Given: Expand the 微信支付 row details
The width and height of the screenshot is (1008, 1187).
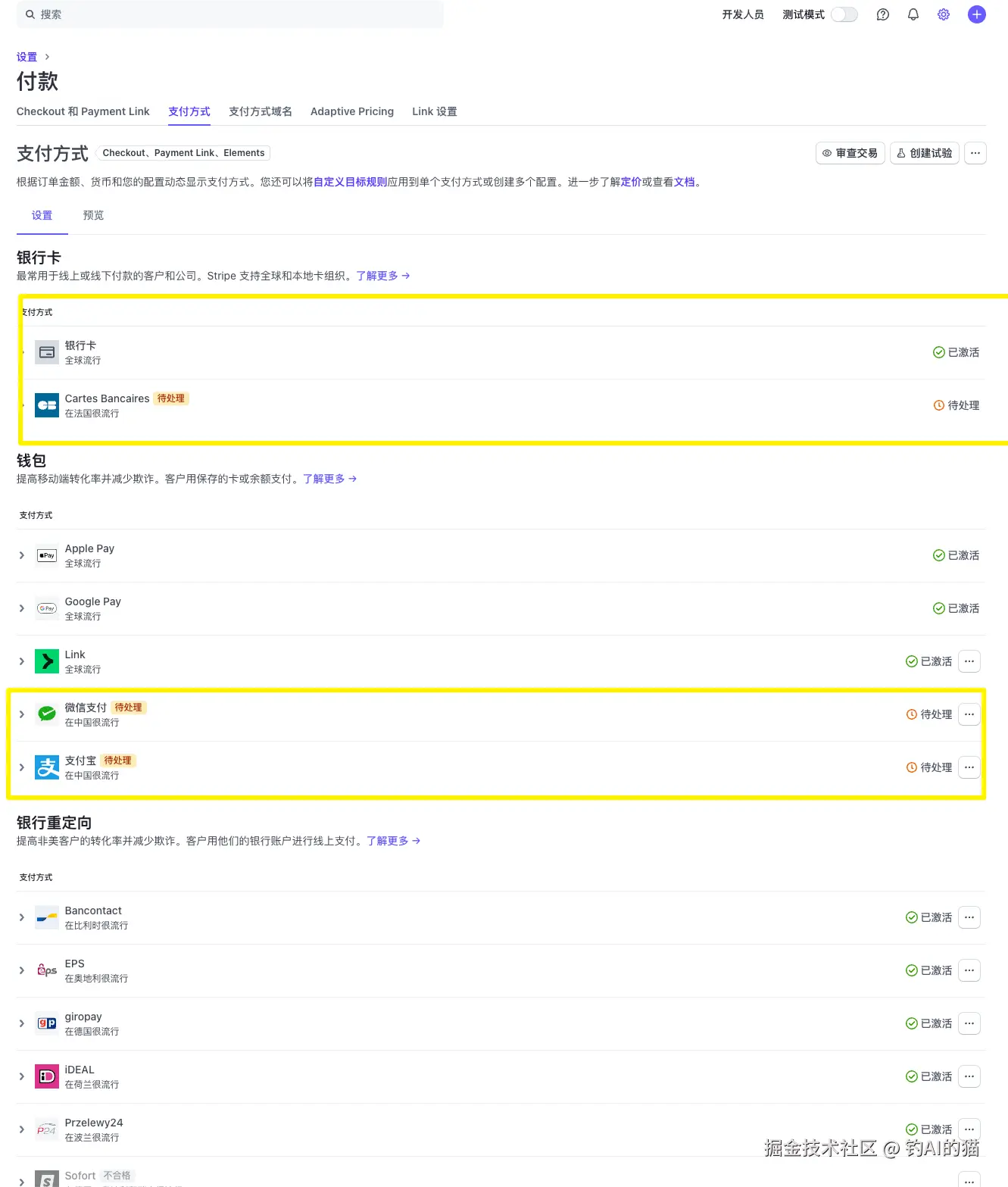Looking at the screenshot, I should tap(22, 714).
